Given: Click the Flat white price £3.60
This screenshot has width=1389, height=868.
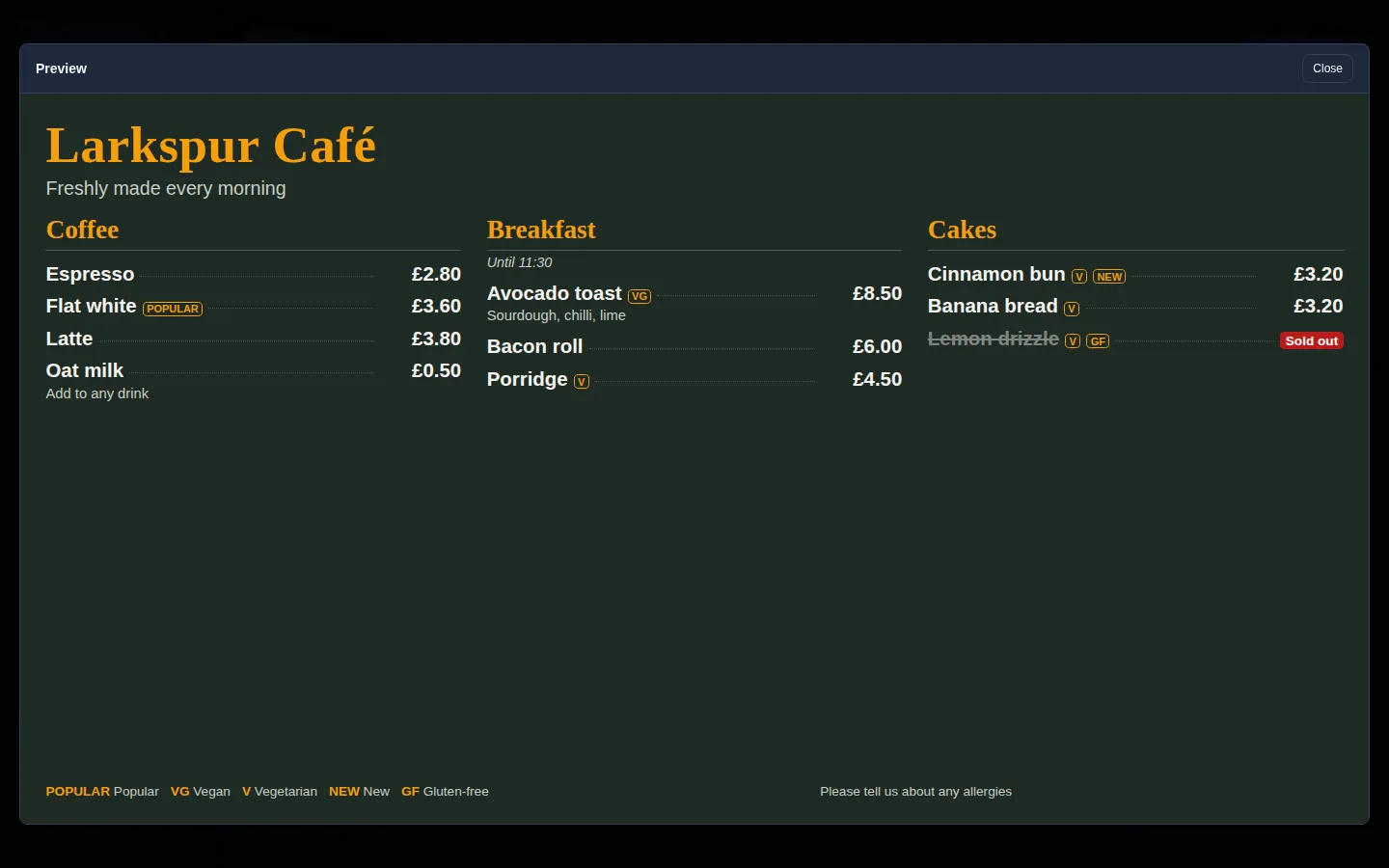Looking at the screenshot, I should point(436,306).
